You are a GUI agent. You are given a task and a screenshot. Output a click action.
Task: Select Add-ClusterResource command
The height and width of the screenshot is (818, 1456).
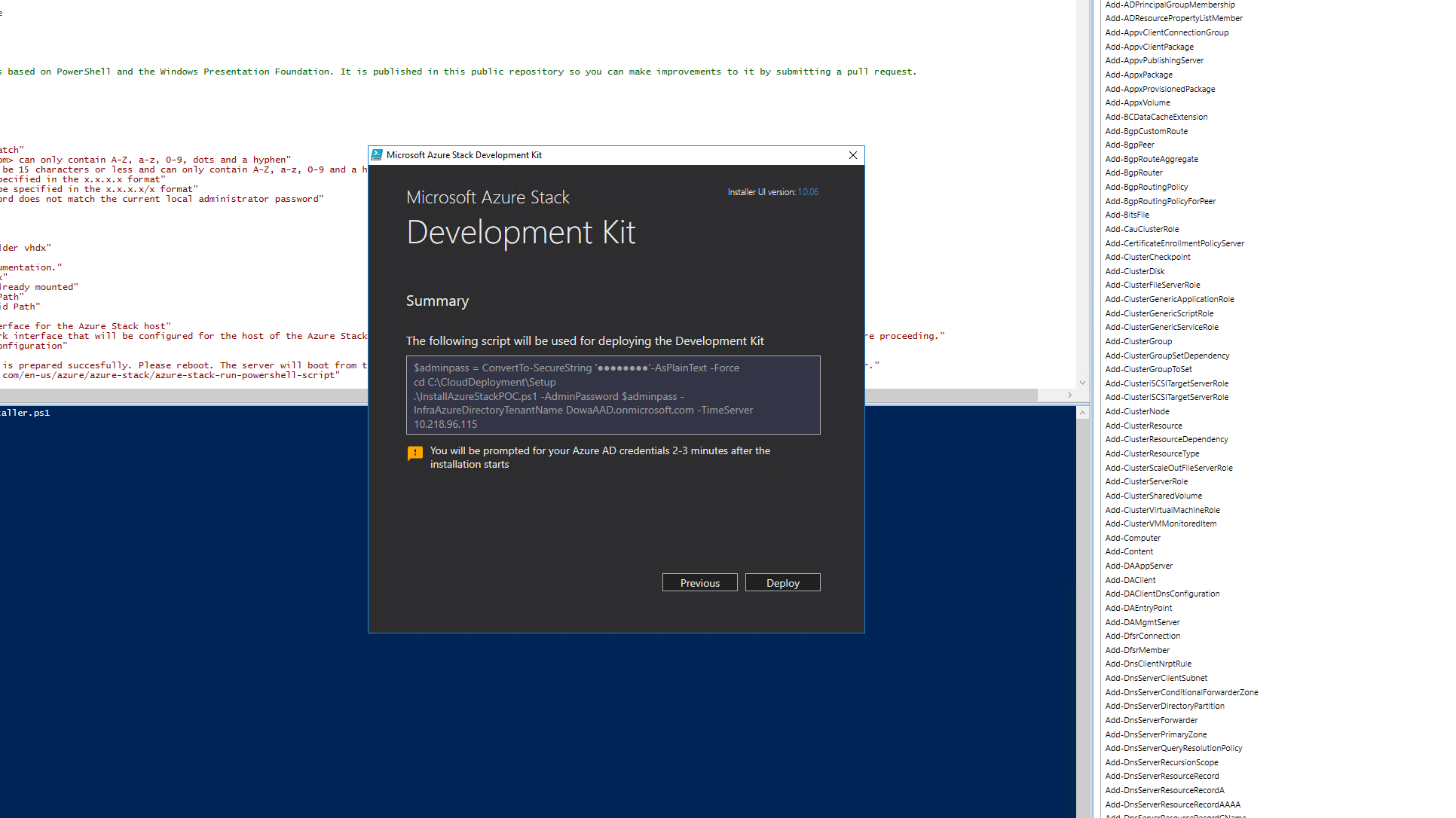pos(1143,426)
